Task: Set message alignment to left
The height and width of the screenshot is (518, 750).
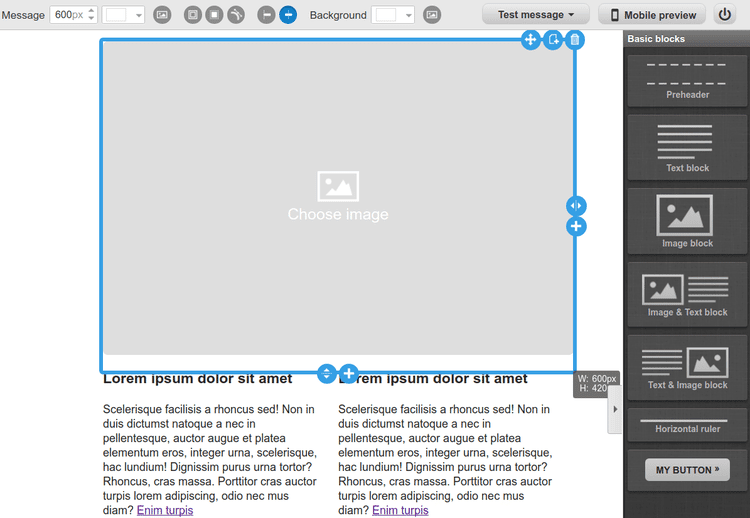Action: [266, 15]
